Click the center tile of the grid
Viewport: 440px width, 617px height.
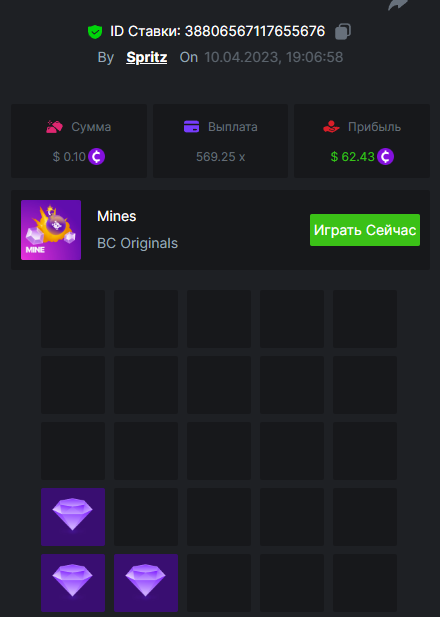coord(219,451)
